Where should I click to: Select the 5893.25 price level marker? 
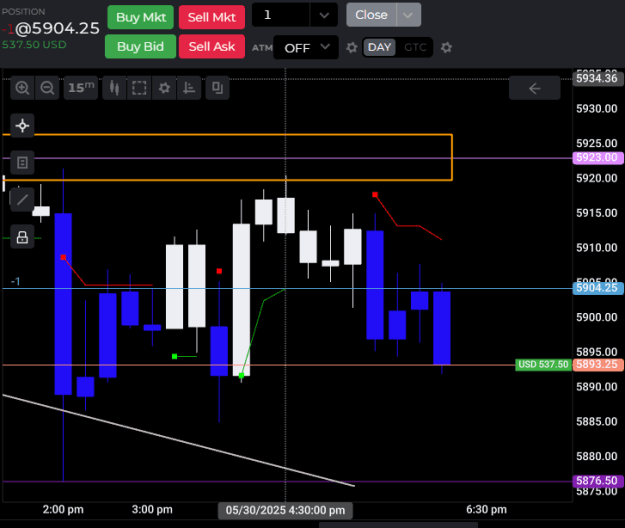point(597,365)
